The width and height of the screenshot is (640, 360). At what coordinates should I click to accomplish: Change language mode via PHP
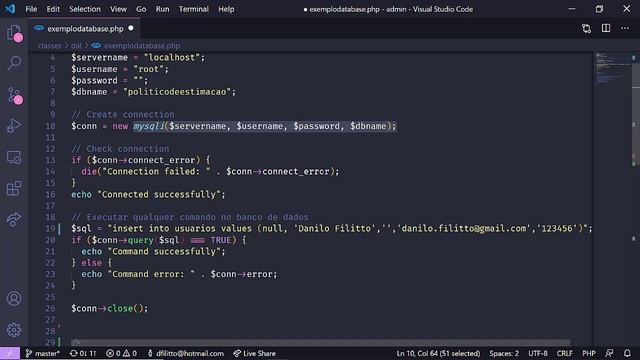point(589,353)
